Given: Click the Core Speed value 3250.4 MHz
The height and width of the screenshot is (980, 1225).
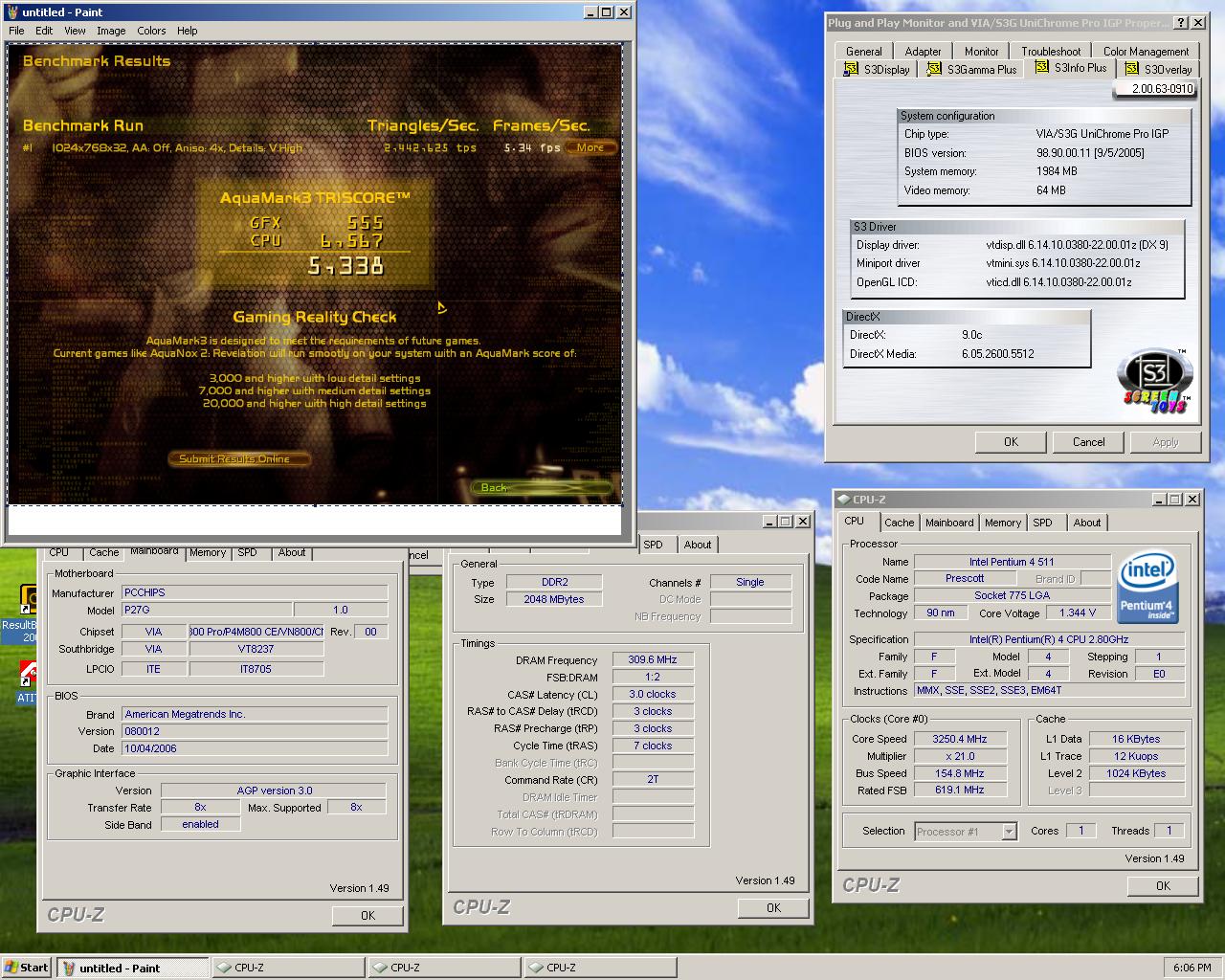Looking at the screenshot, I should tap(960, 739).
